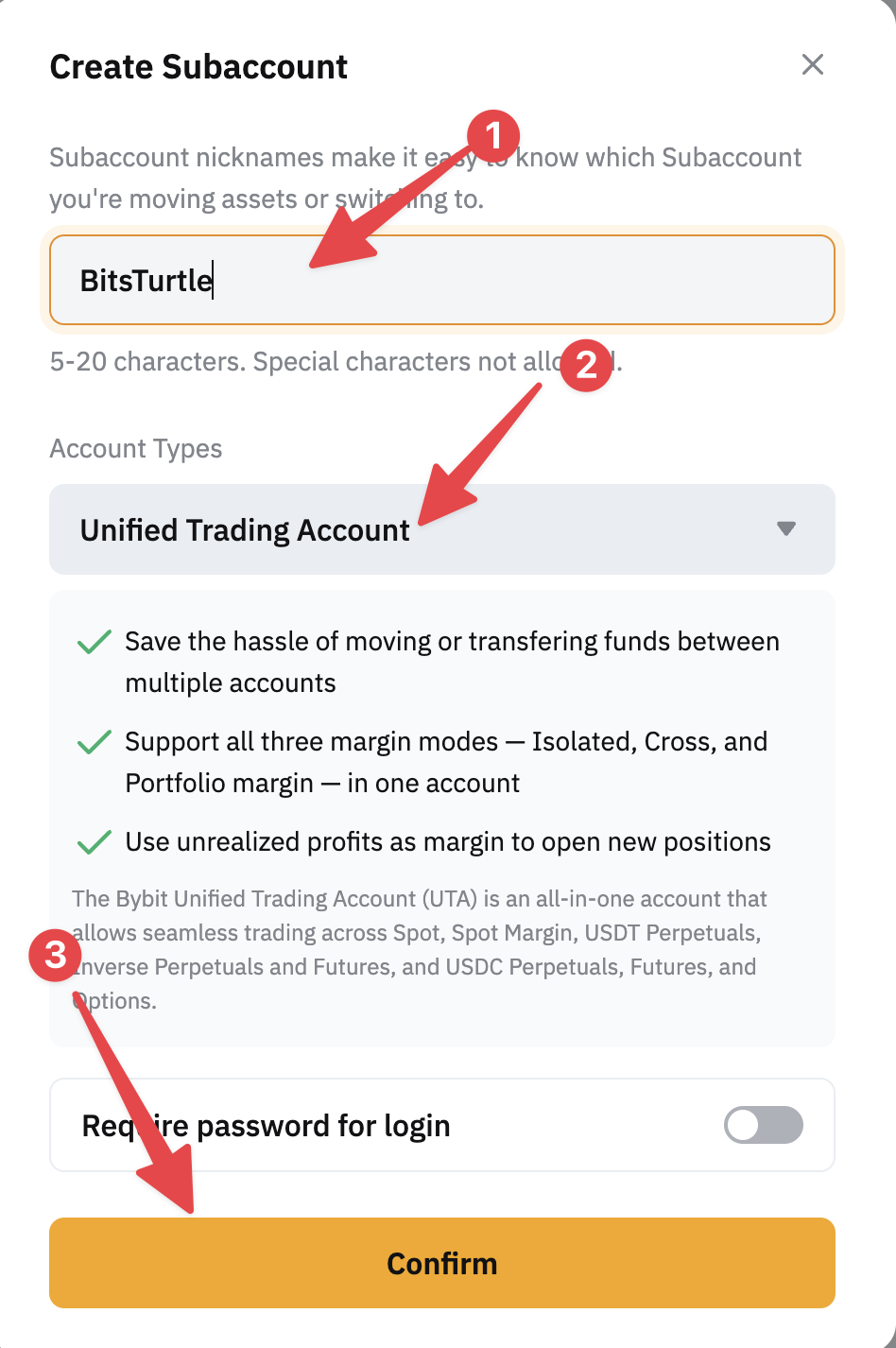Click the red step 2 badge
896x1348 pixels.
(586, 364)
